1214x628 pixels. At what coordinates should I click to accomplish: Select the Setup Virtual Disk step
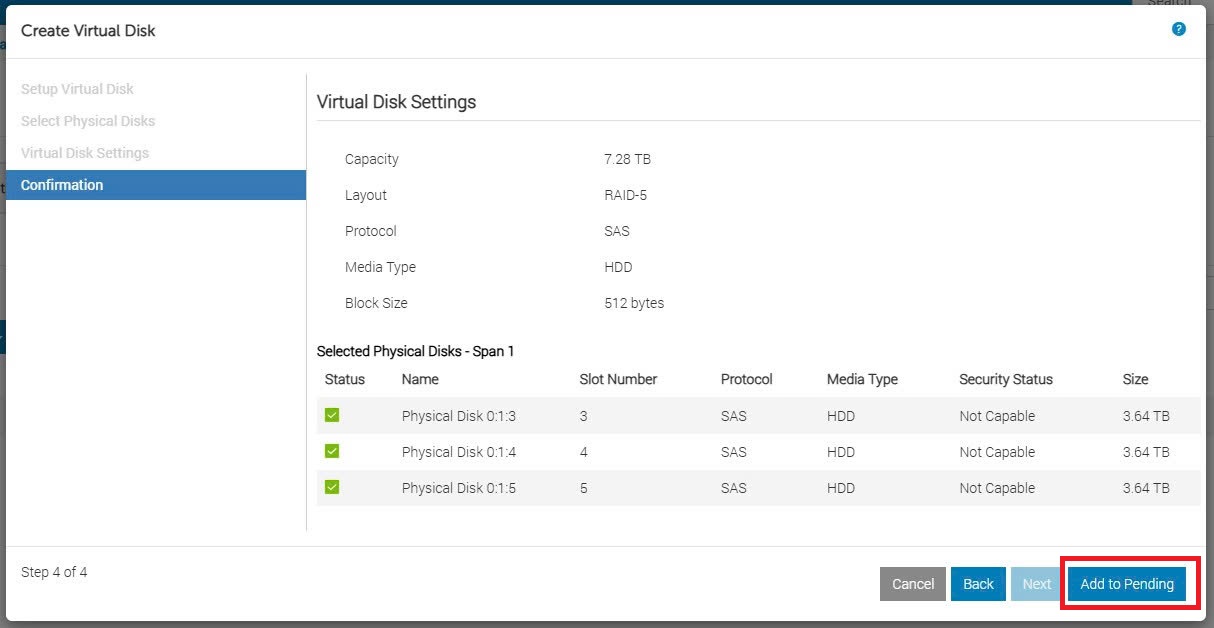coord(77,89)
